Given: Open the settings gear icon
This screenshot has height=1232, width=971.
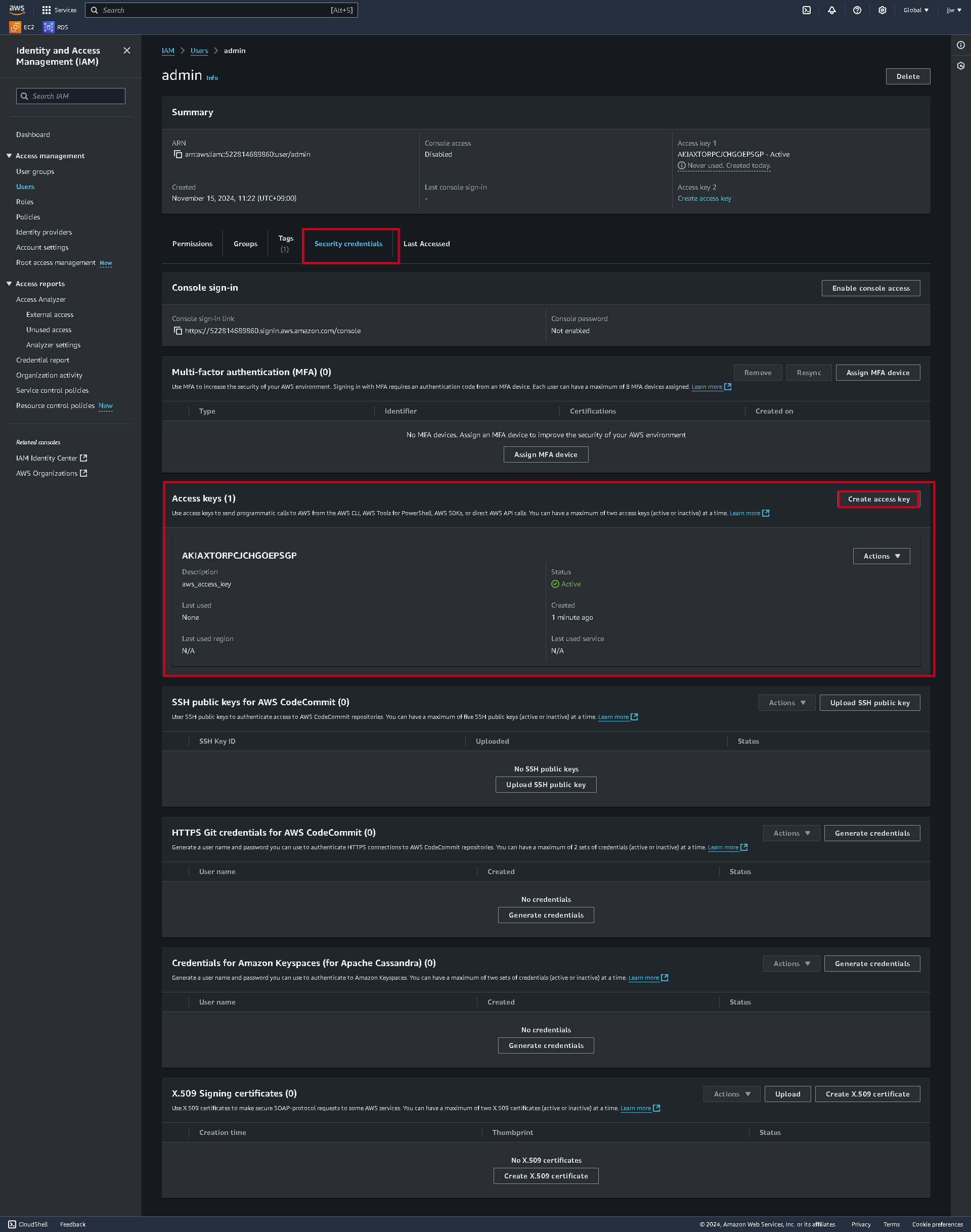Looking at the screenshot, I should point(882,10).
